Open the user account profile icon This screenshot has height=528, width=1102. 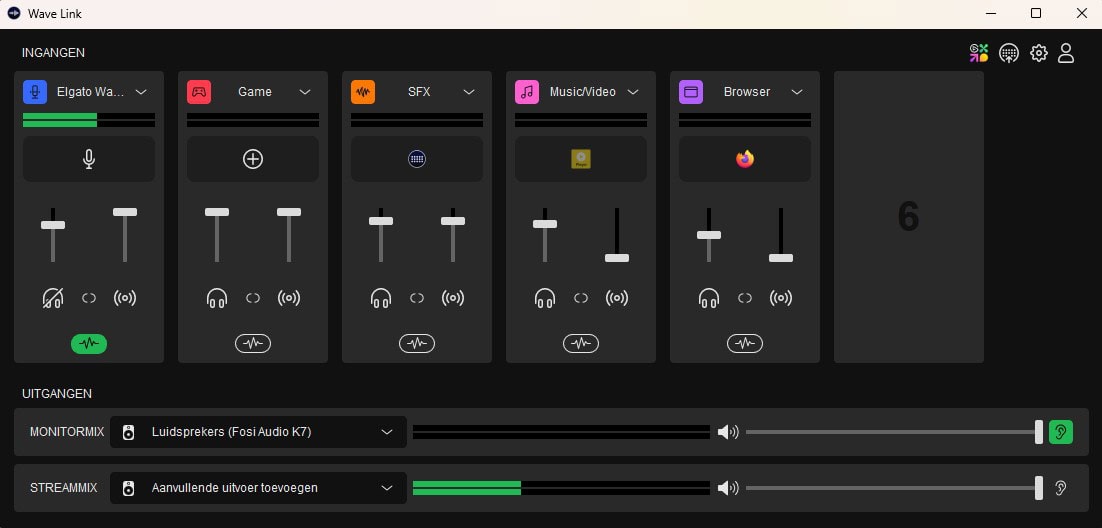click(x=1066, y=53)
